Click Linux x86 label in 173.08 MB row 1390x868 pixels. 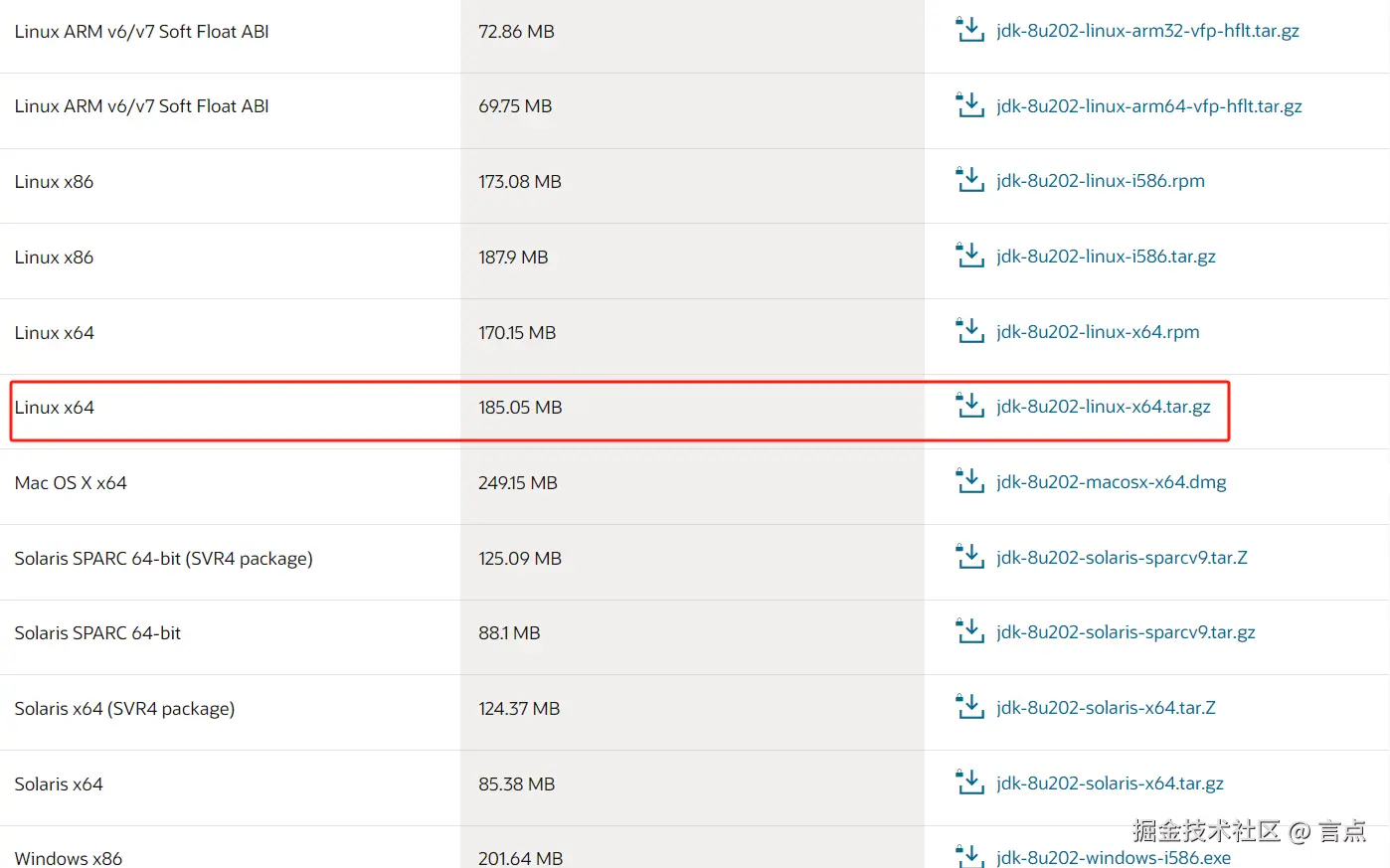tap(54, 182)
